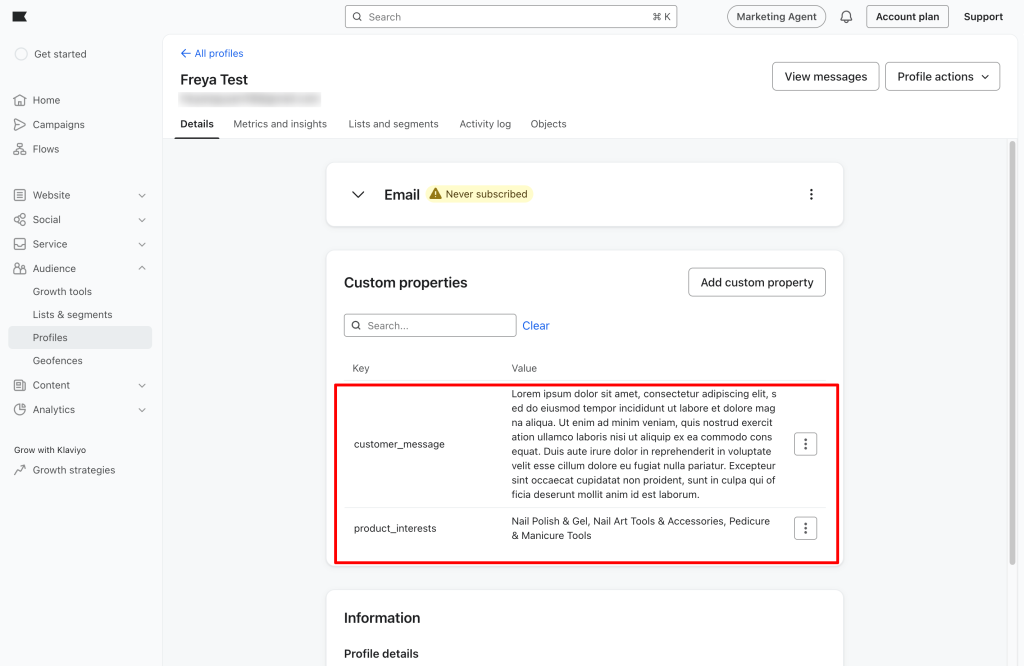Click the Audience people icon
Screen dimensions: 1024x666
coord(20,268)
